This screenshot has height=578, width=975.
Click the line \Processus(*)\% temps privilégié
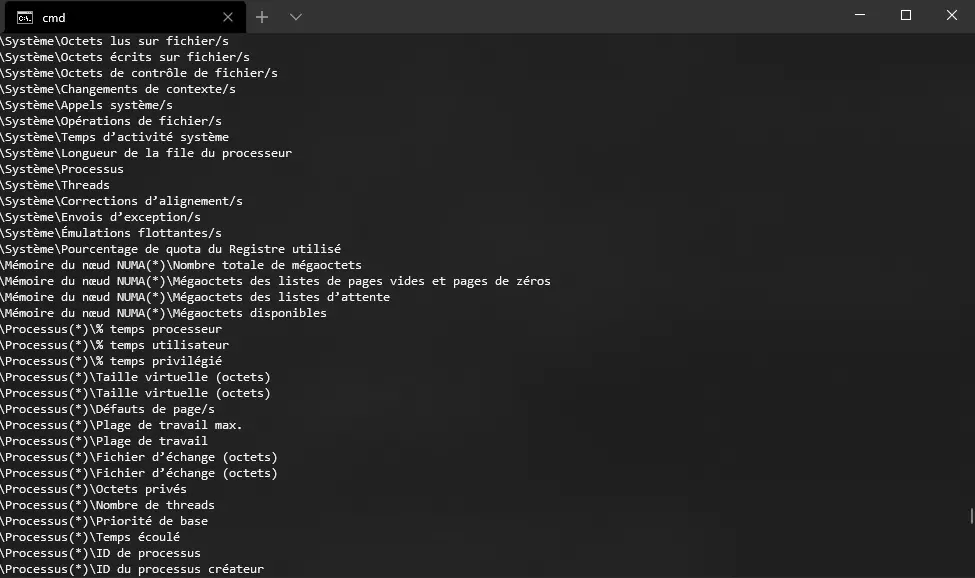(111, 361)
